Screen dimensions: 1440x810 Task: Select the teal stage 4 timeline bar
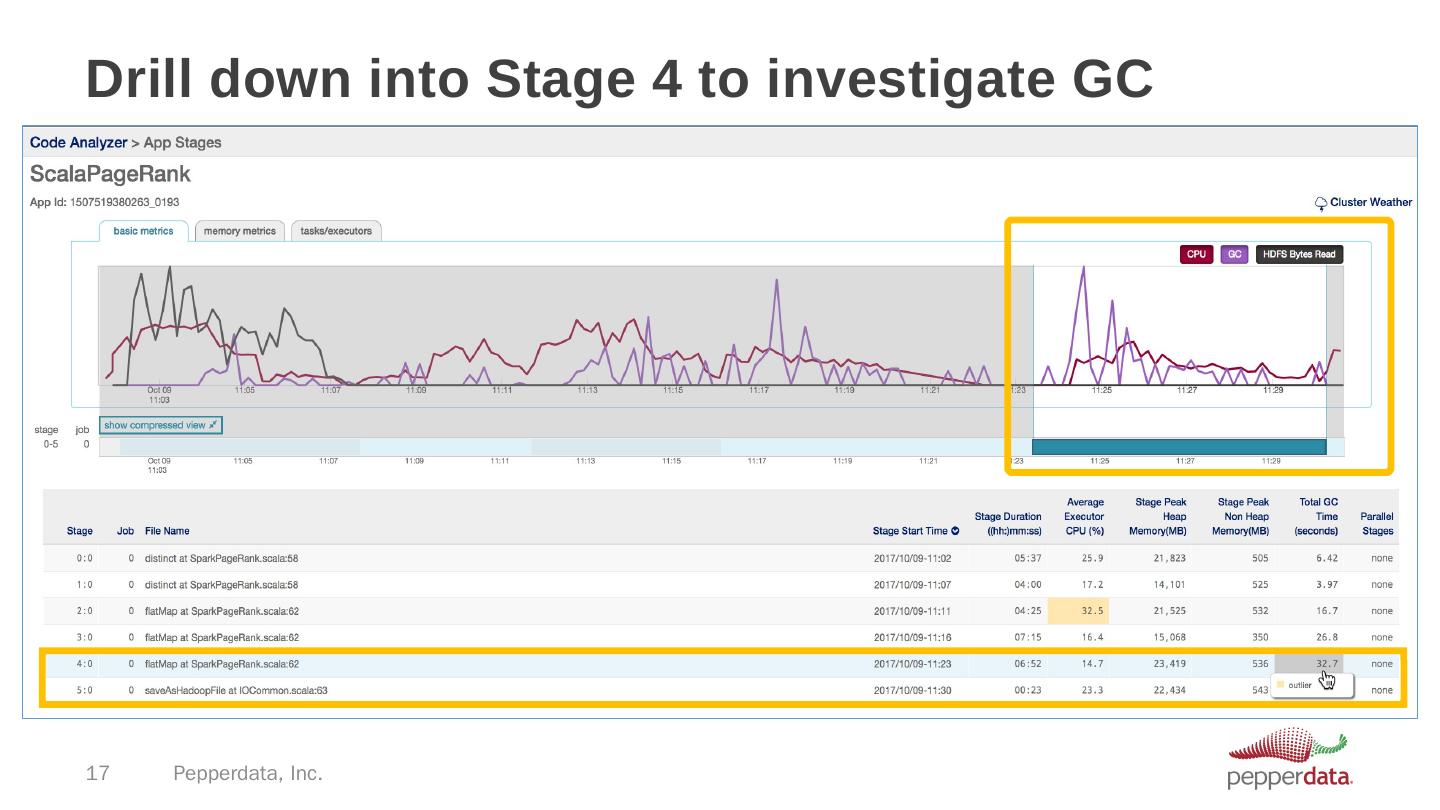coord(1178,447)
